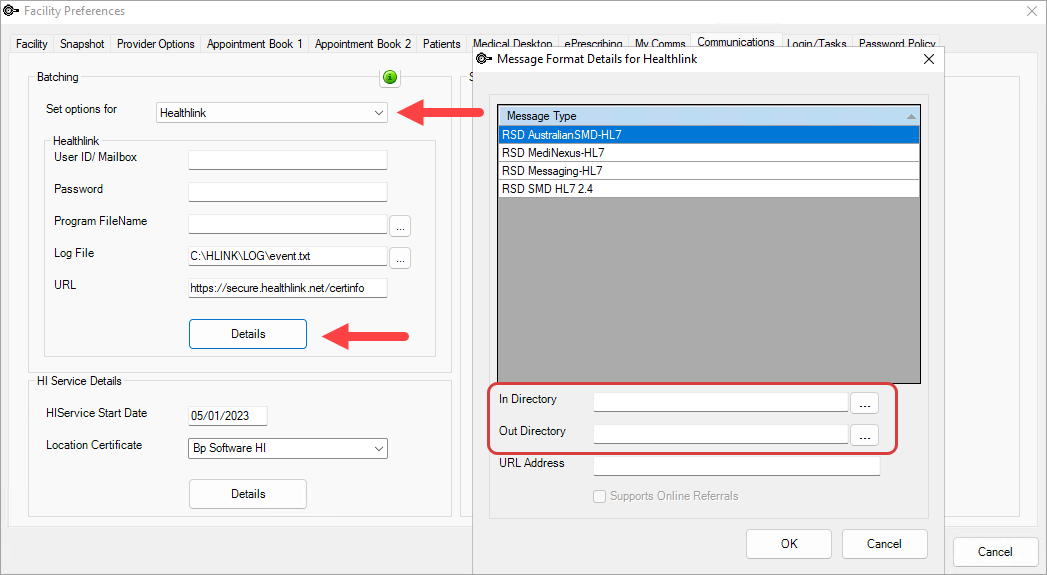The height and width of the screenshot is (575, 1047).
Task: Confirm with OK in Message Format dialog
Action: pyautogui.click(x=789, y=544)
